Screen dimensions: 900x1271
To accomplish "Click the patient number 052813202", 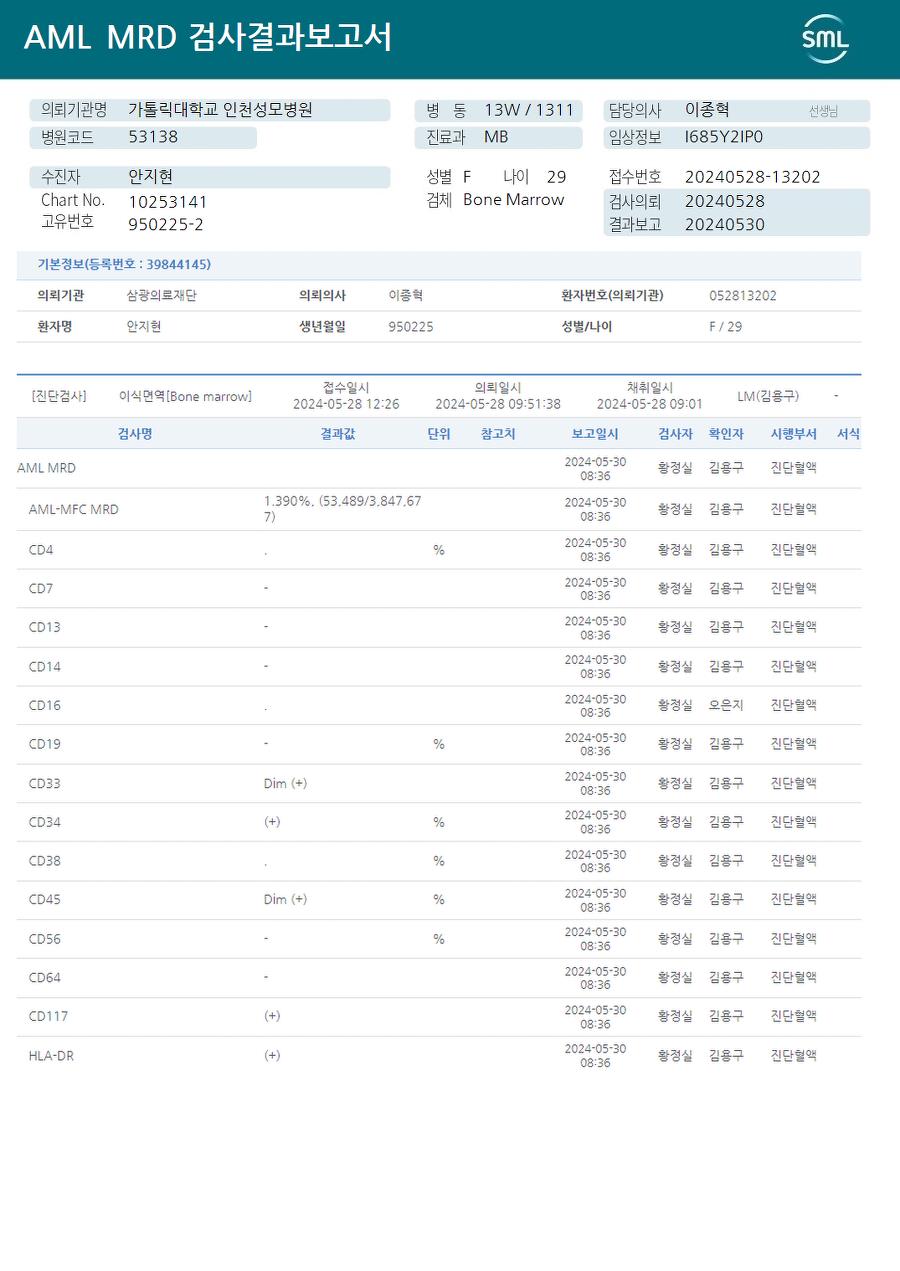I will pos(742,296).
